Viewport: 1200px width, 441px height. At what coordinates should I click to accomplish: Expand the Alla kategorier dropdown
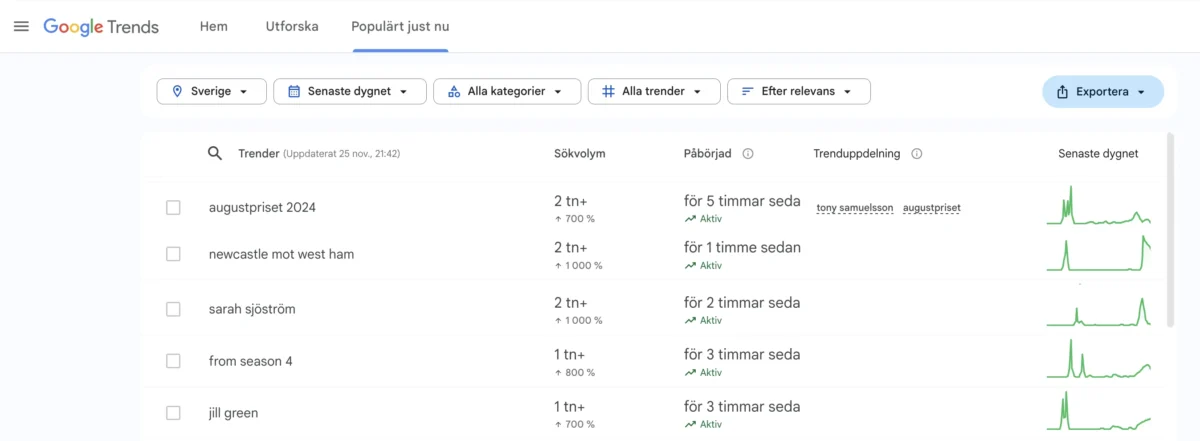coord(507,91)
